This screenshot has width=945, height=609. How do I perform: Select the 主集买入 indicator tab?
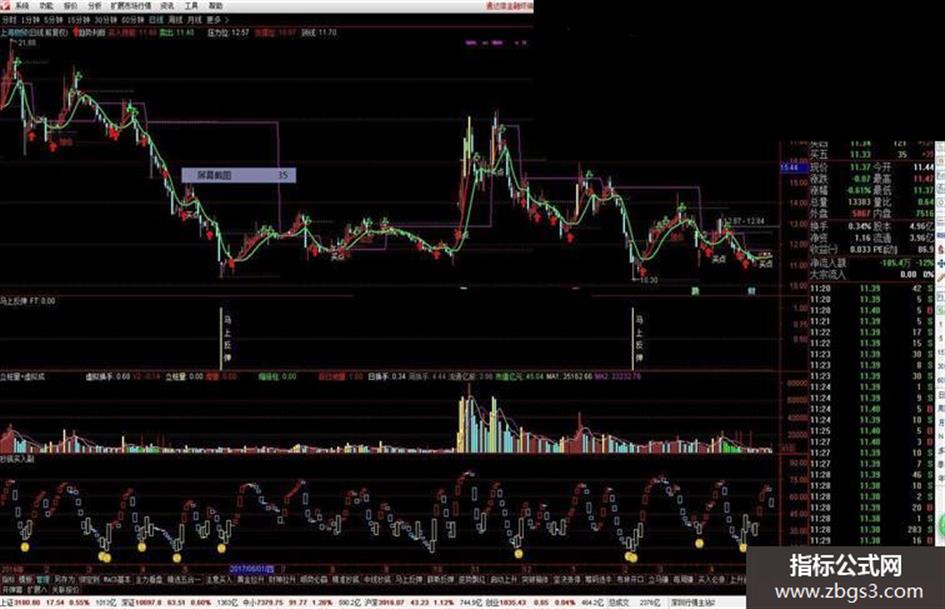[x=220, y=579]
